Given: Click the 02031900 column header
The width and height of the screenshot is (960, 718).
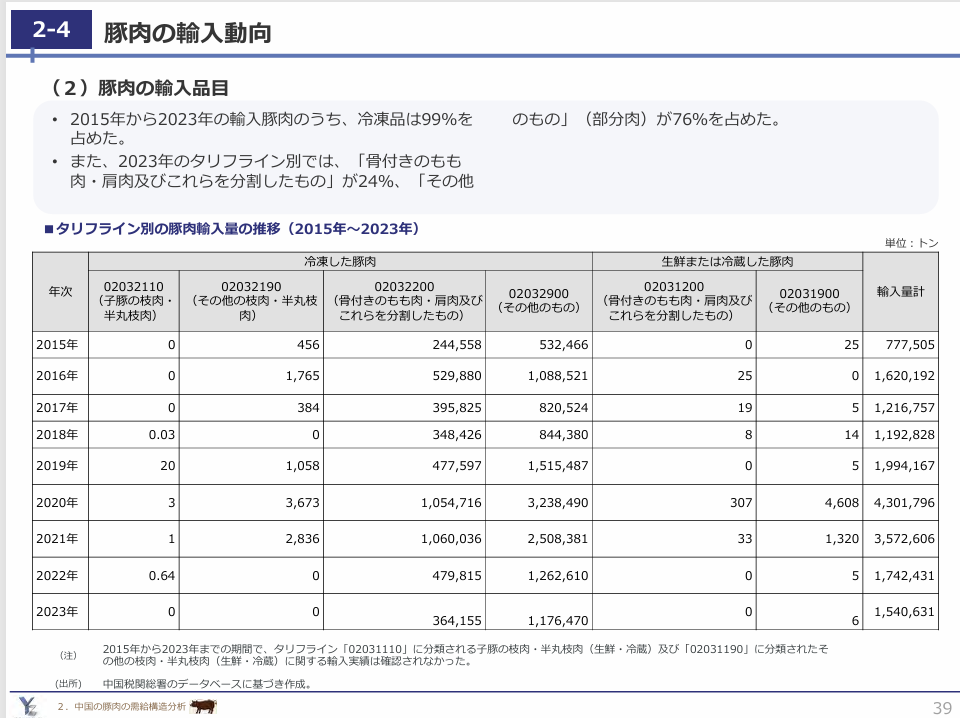Looking at the screenshot, I should click(x=809, y=301).
